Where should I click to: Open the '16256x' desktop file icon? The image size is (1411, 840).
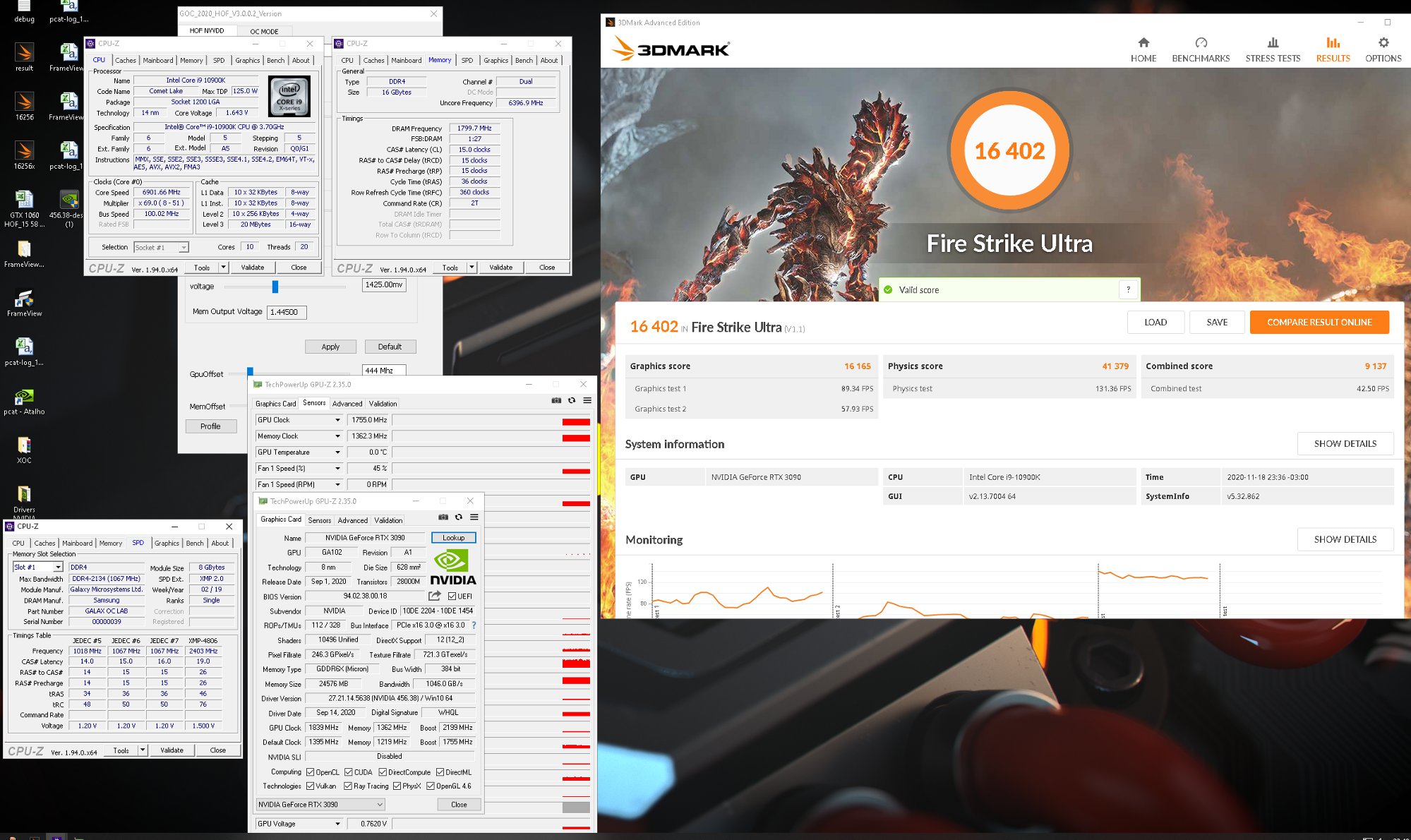click(24, 155)
